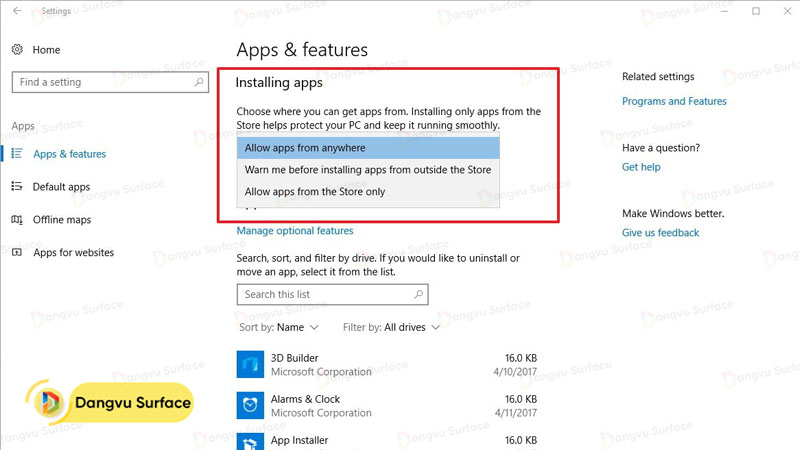Open Default apps settings page
This screenshot has width=800, height=450.
(x=61, y=187)
